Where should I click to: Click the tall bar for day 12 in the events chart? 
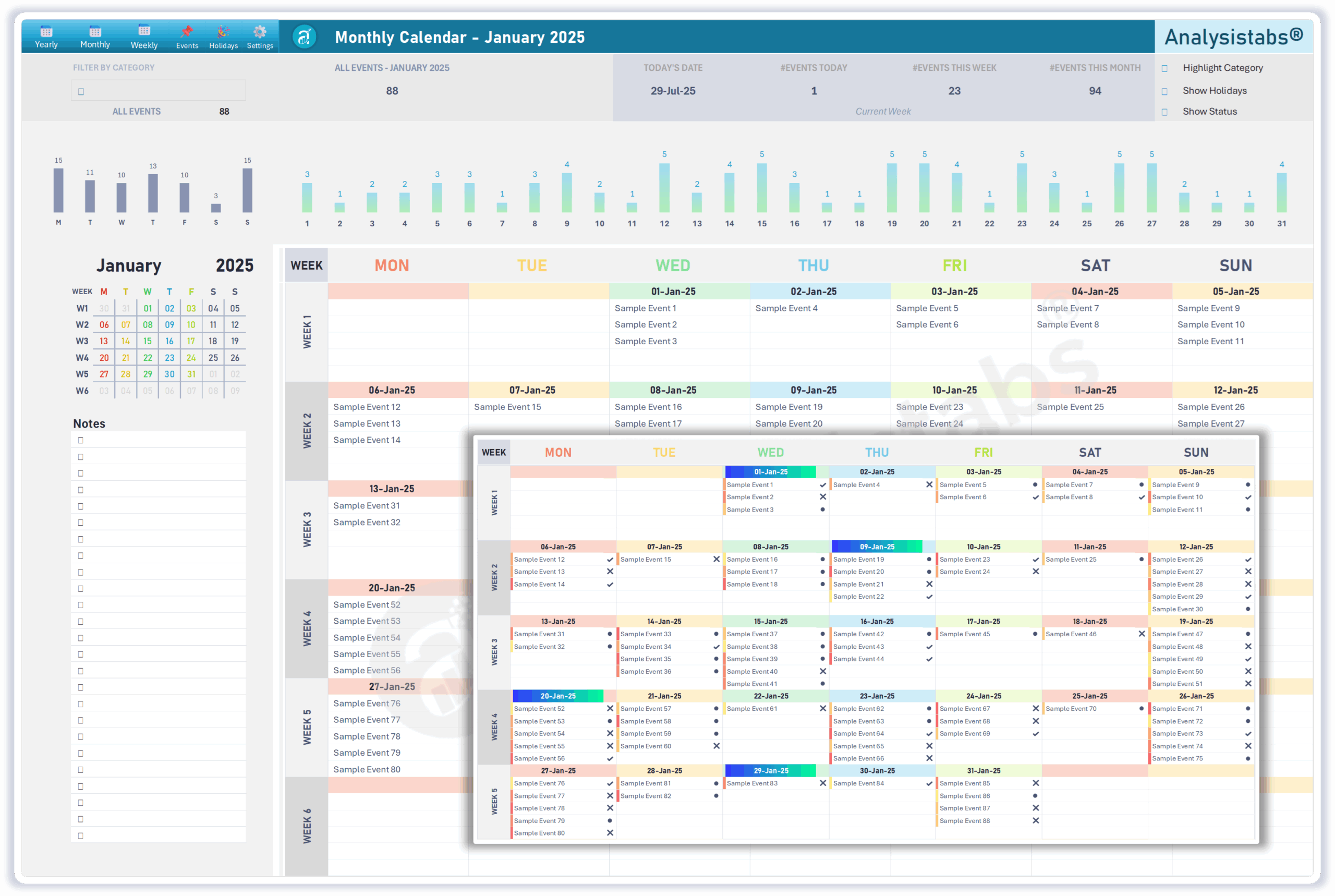coord(664,189)
